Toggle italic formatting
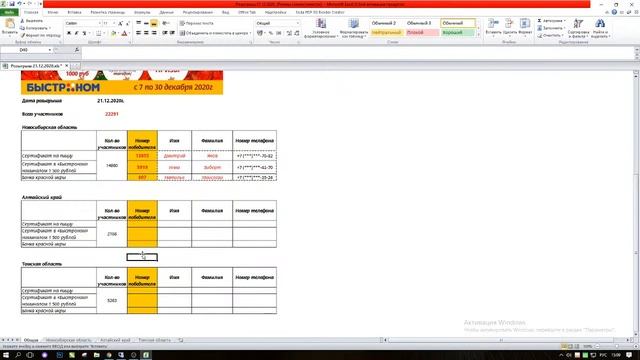Image resolution: width=640 pixels, height=360 pixels. tap(76, 33)
